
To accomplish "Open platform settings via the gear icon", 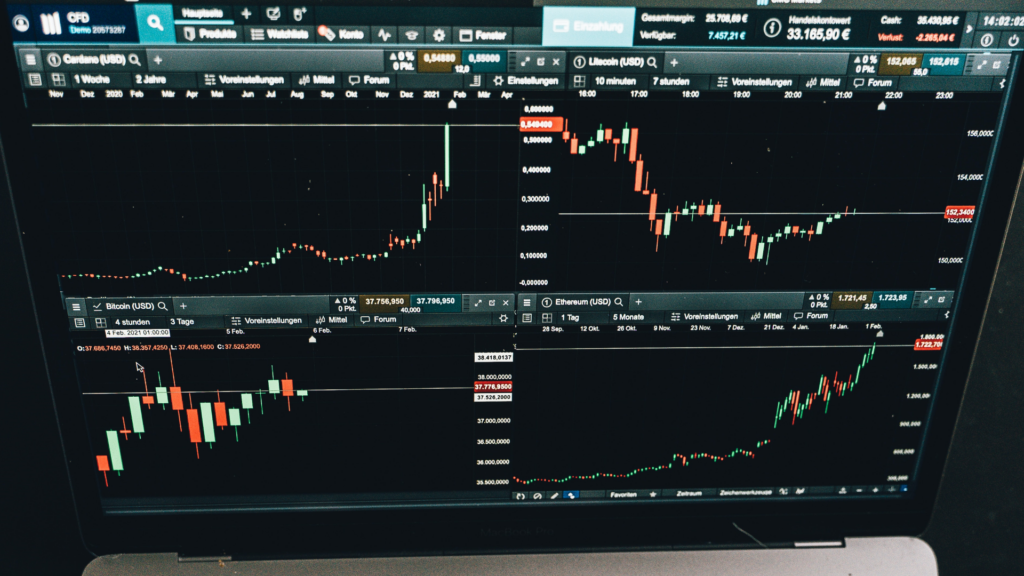I will 440,33.
